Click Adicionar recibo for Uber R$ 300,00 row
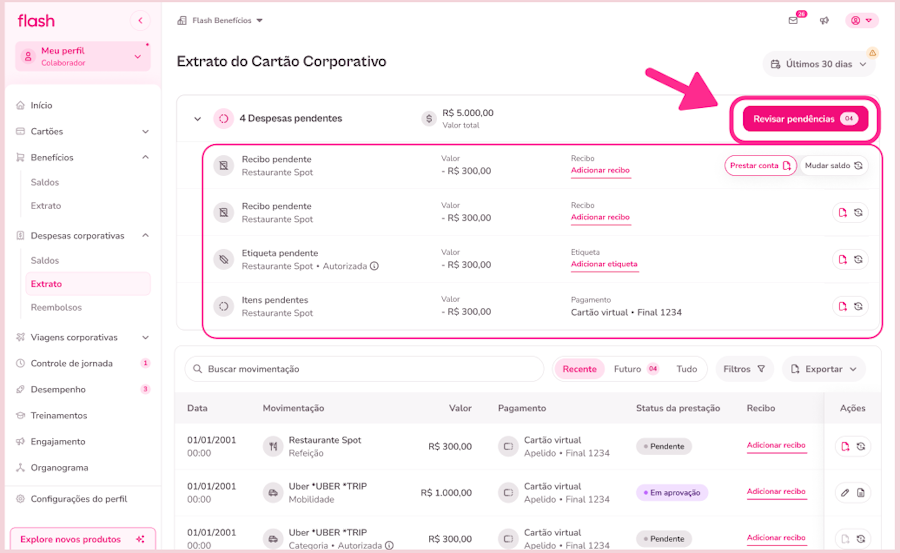The width and height of the screenshot is (900, 553). (x=776, y=538)
